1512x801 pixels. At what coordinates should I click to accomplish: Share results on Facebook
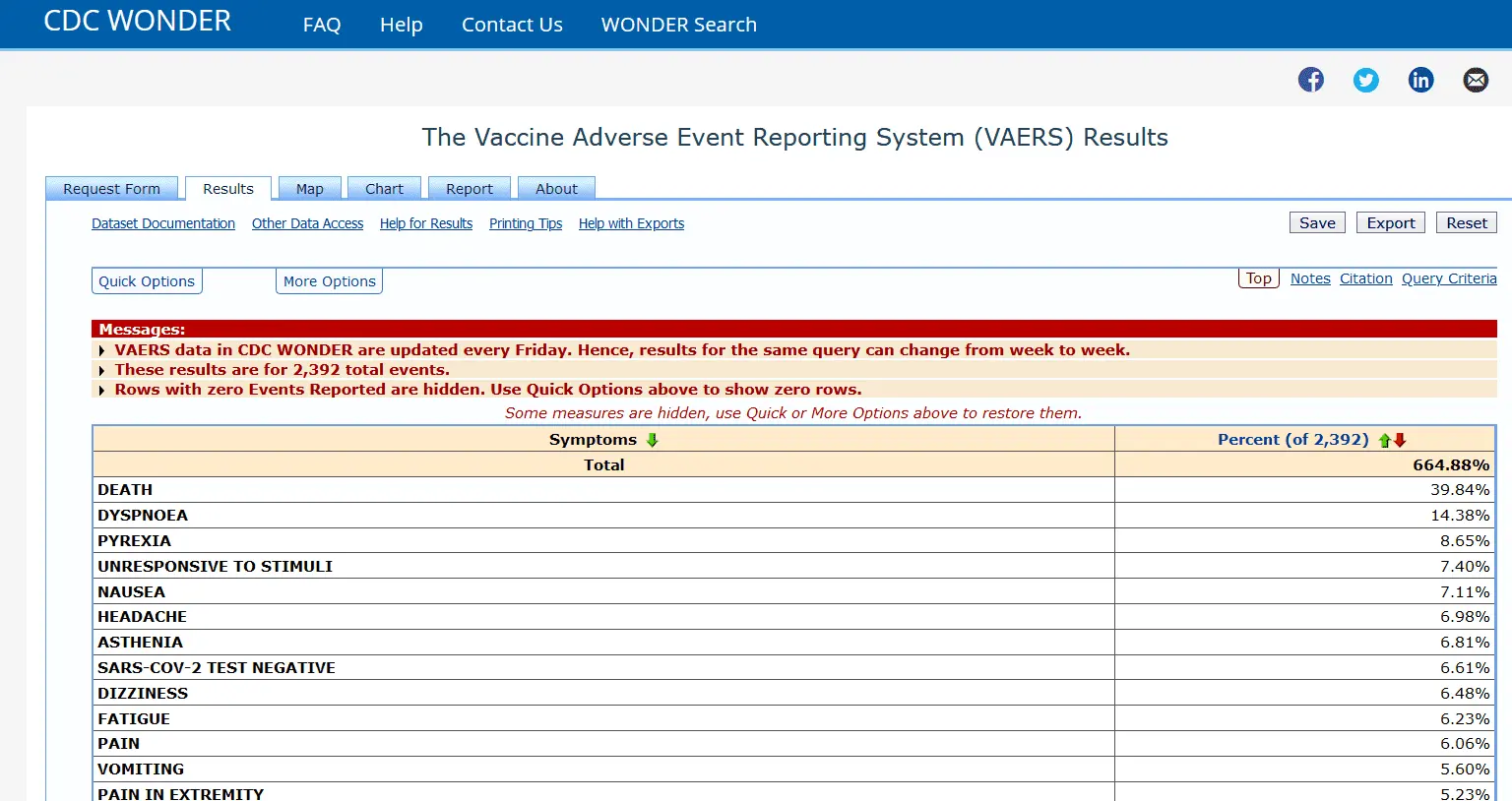(1310, 80)
